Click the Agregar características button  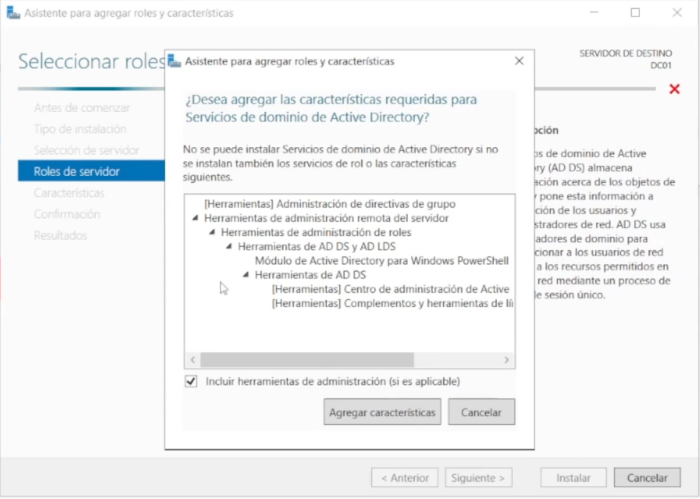pos(382,412)
